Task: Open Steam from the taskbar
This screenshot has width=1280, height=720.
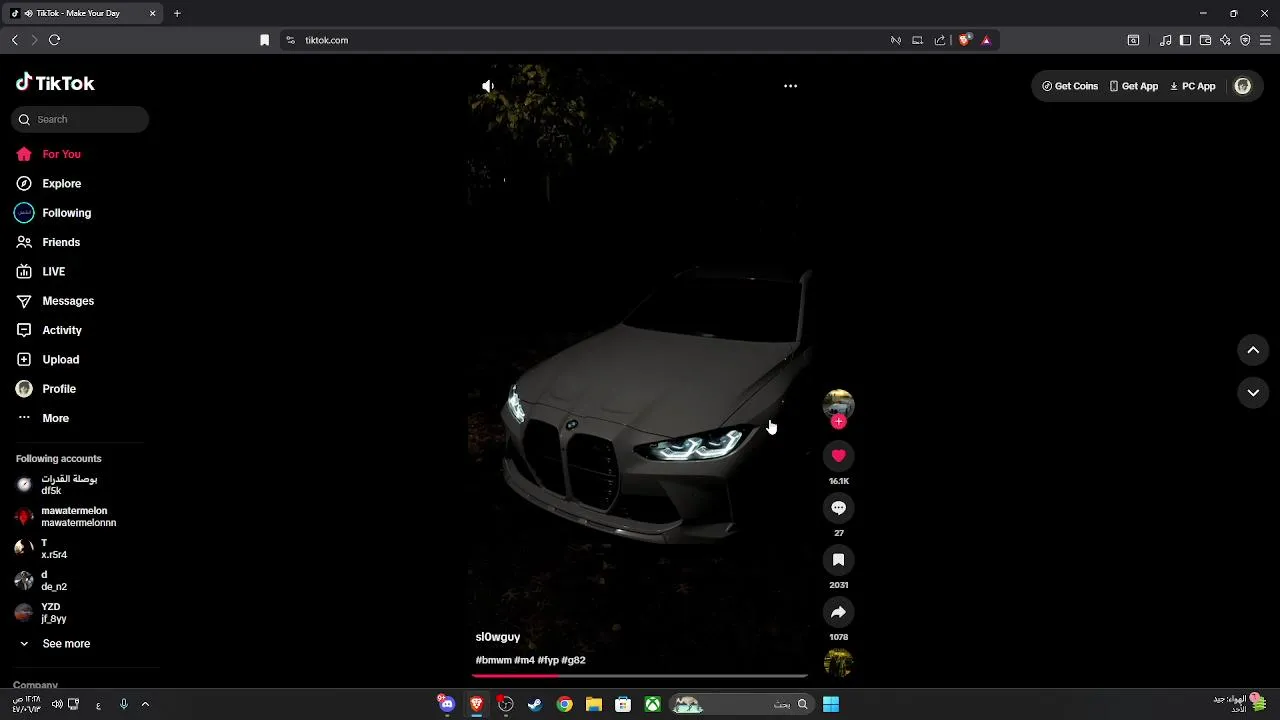Action: [x=535, y=705]
